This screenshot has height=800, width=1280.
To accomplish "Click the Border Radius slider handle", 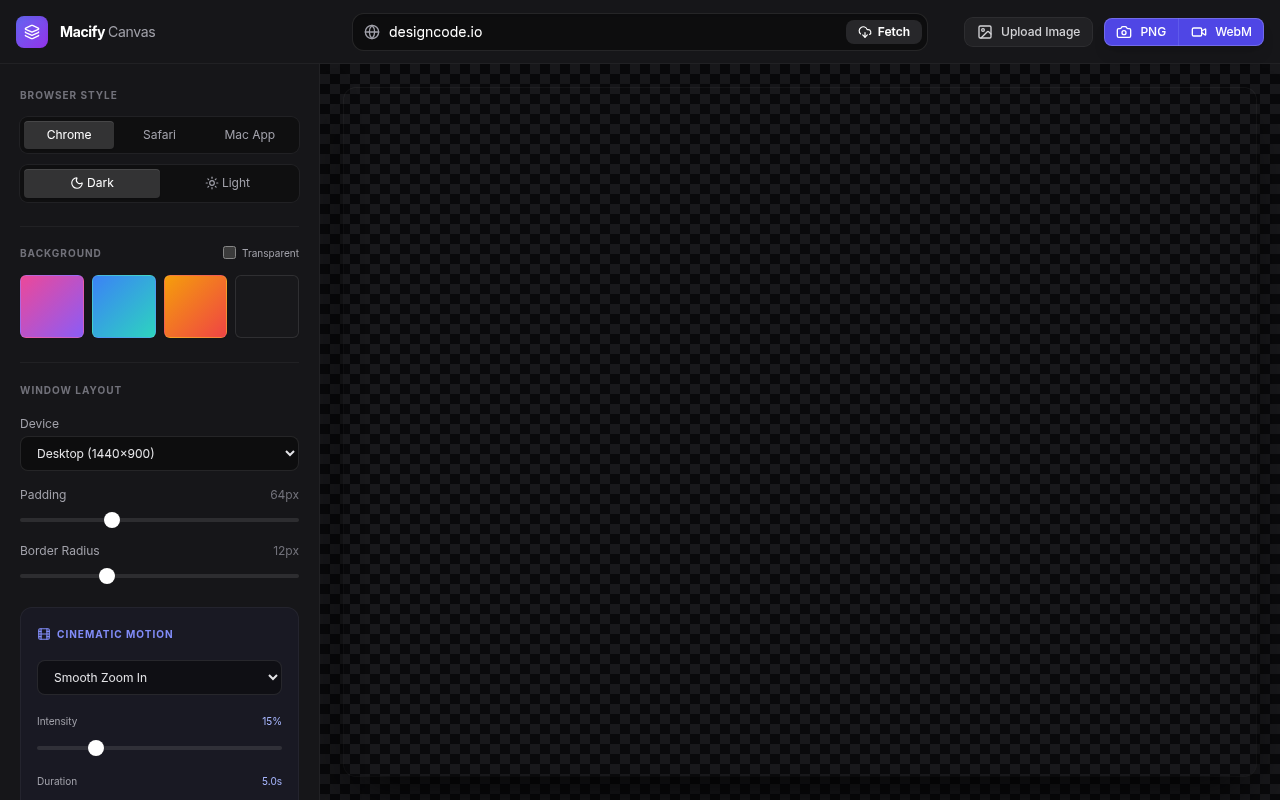I will coord(107,576).
